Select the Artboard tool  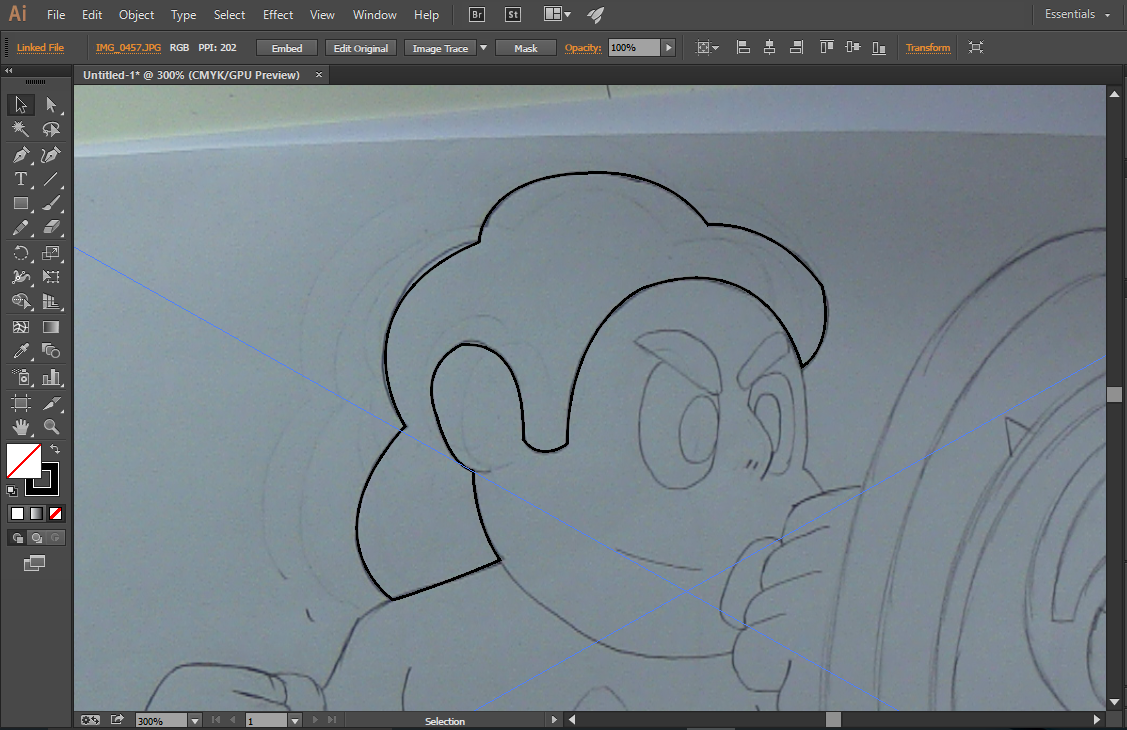coord(21,402)
